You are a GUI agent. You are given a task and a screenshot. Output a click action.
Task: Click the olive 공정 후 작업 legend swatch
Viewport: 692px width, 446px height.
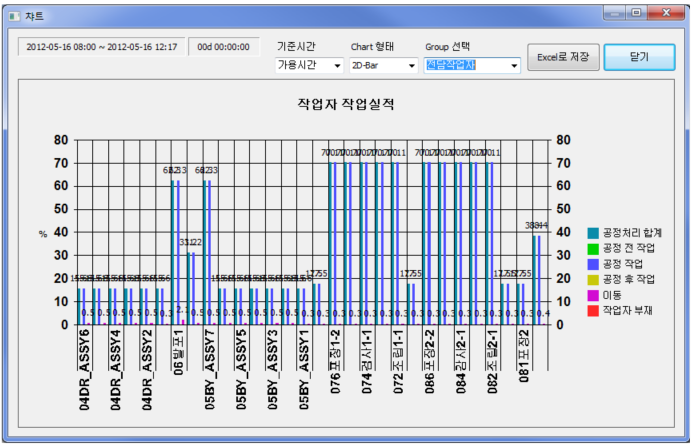click(x=593, y=280)
